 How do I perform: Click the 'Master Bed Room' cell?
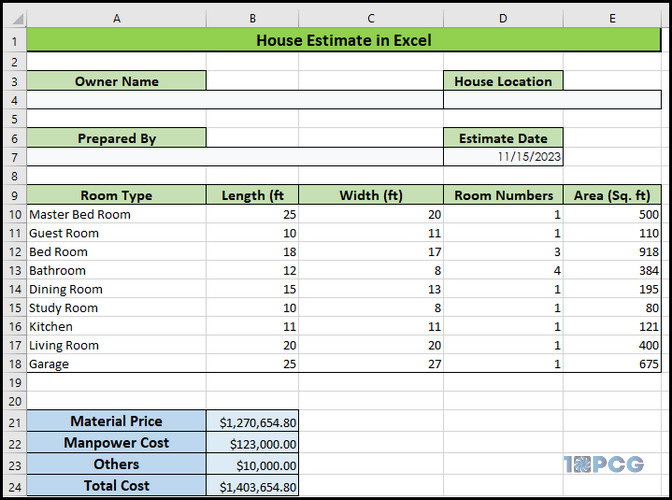point(117,214)
